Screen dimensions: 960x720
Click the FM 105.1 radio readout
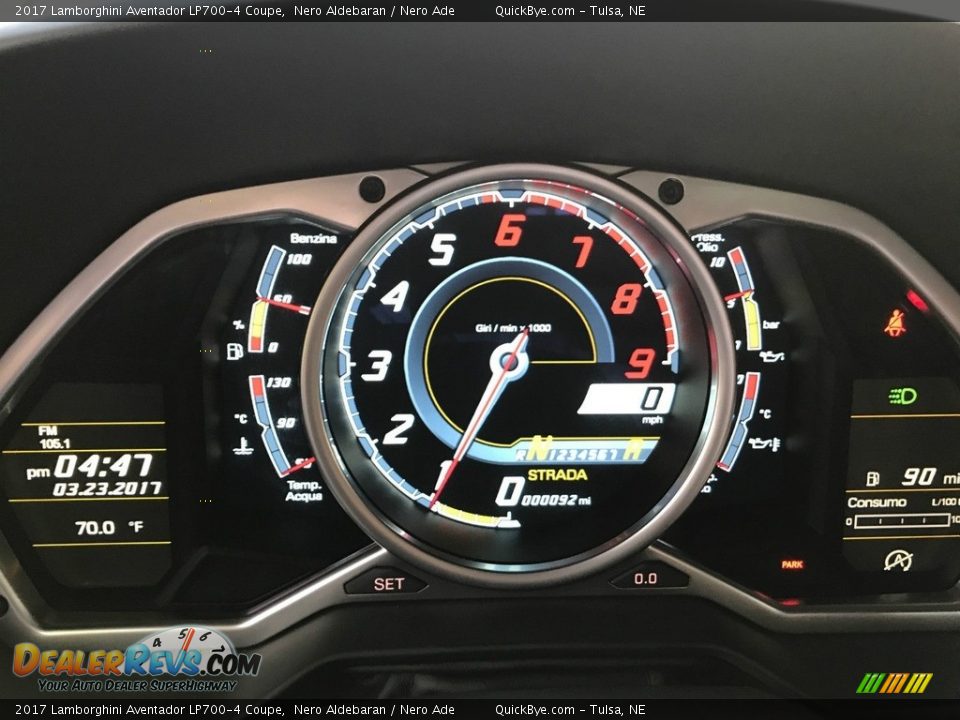(x=54, y=437)
